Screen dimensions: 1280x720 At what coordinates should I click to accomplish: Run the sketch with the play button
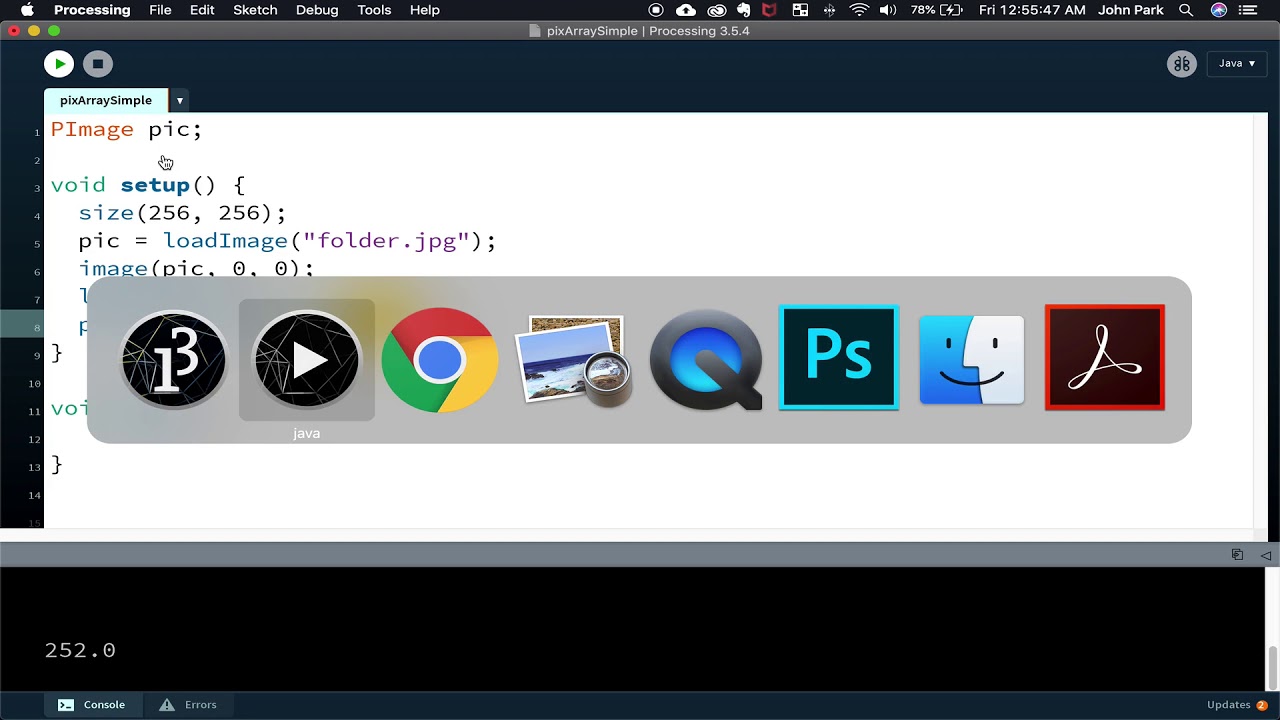pyautogui.click(x=59, y=64)
